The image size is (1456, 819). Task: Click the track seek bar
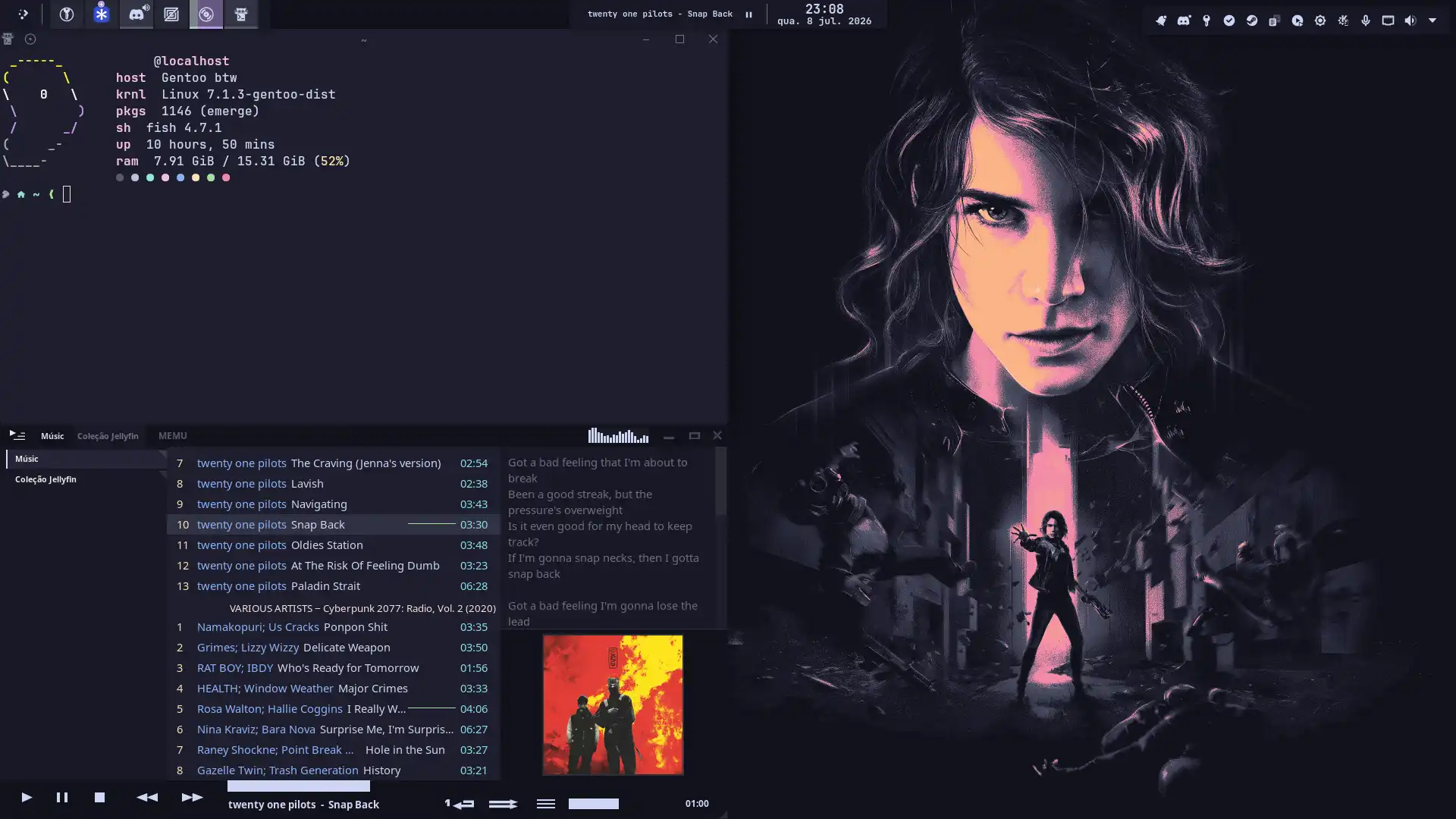click(299, 786)
